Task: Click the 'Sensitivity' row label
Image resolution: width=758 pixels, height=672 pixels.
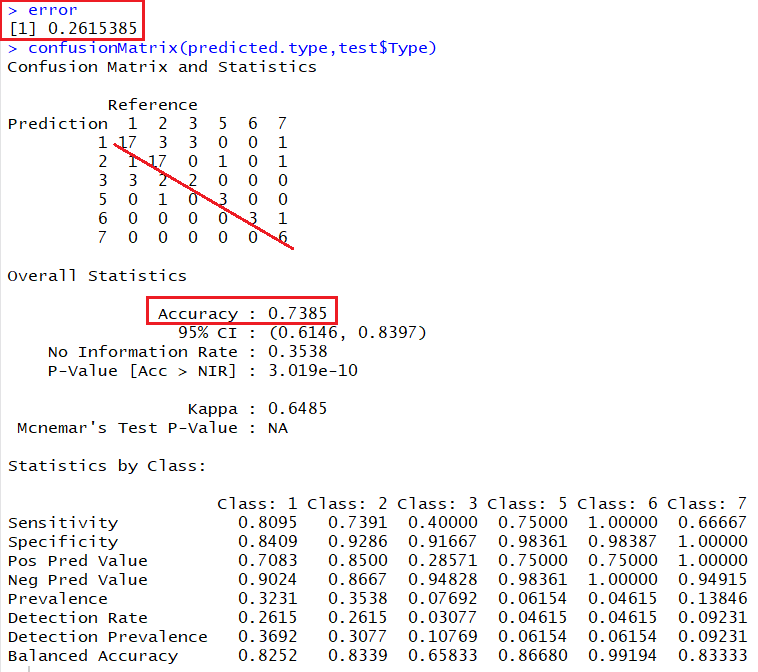Action: [x=63, y=523]
